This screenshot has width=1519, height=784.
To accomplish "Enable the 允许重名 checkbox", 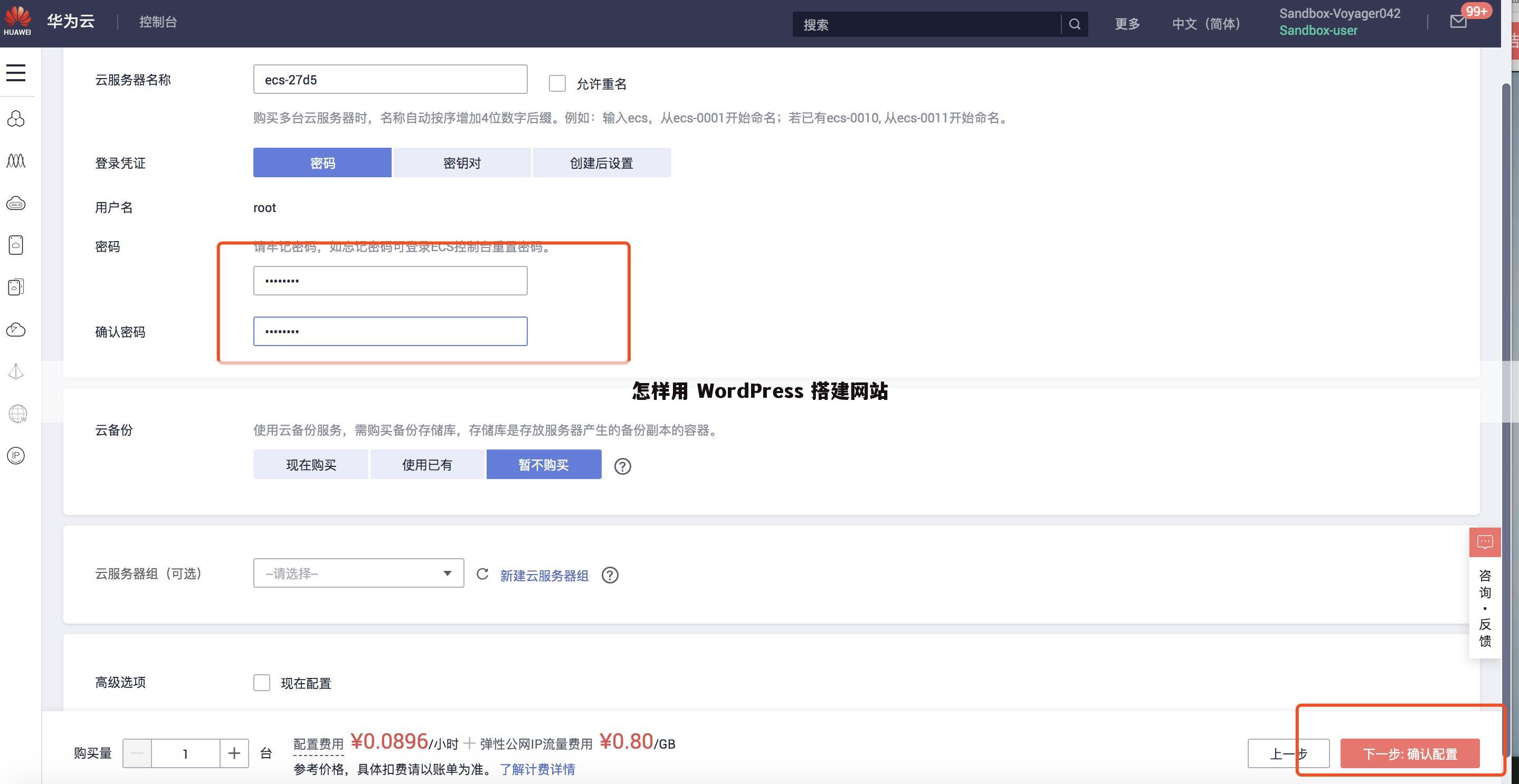I will (557, 83).
